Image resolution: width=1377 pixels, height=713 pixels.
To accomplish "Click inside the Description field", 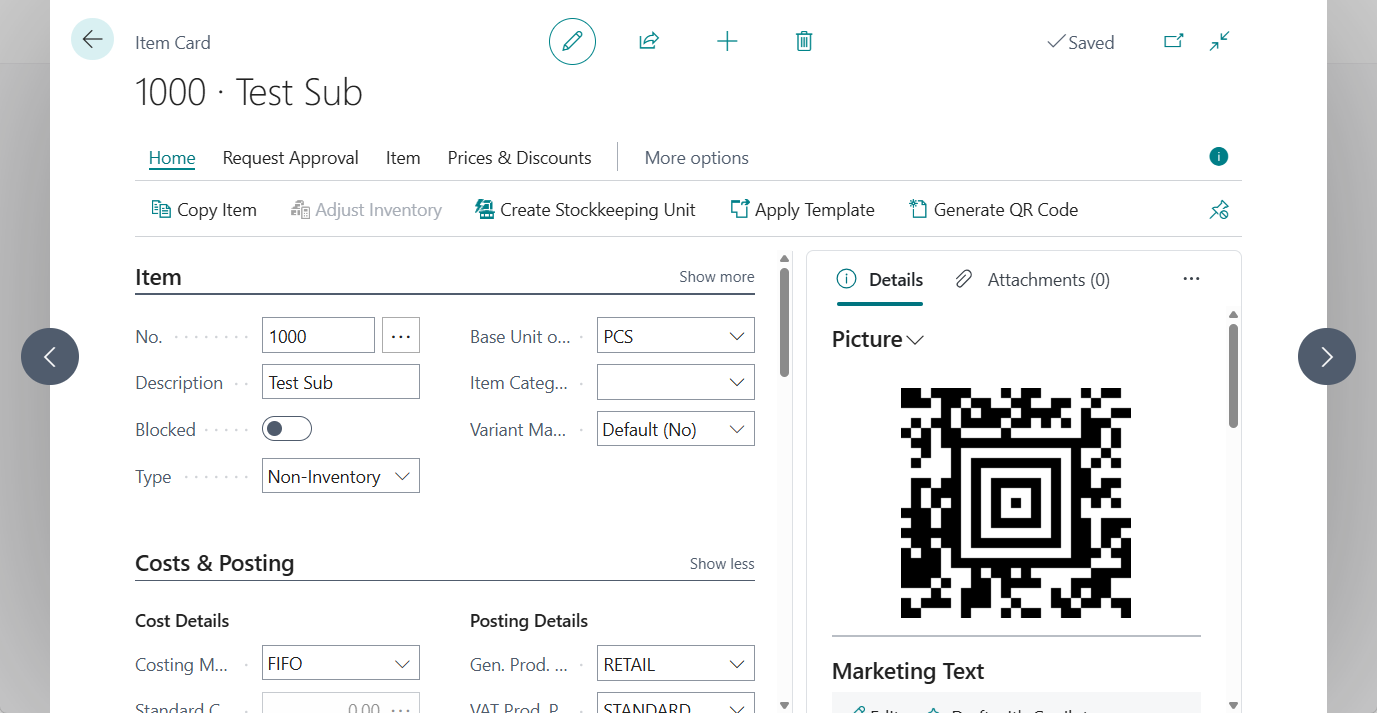I will pyautogui.click(x=340, y=381).
